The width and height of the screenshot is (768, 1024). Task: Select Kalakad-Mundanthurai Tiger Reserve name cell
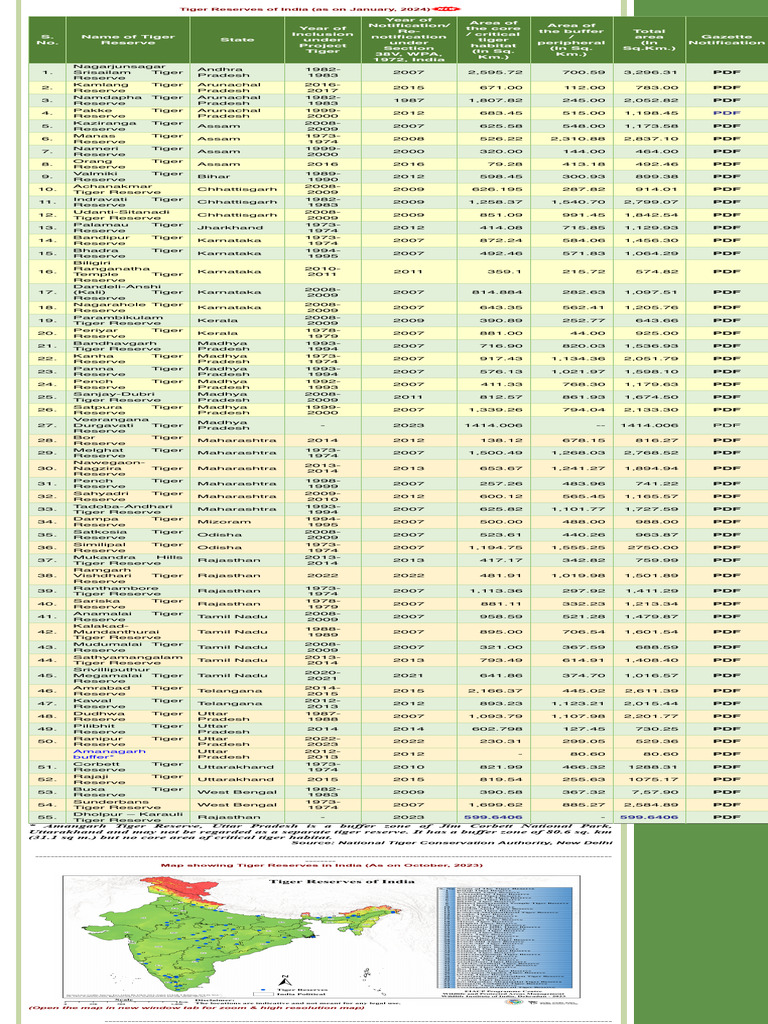click(128, 632)
